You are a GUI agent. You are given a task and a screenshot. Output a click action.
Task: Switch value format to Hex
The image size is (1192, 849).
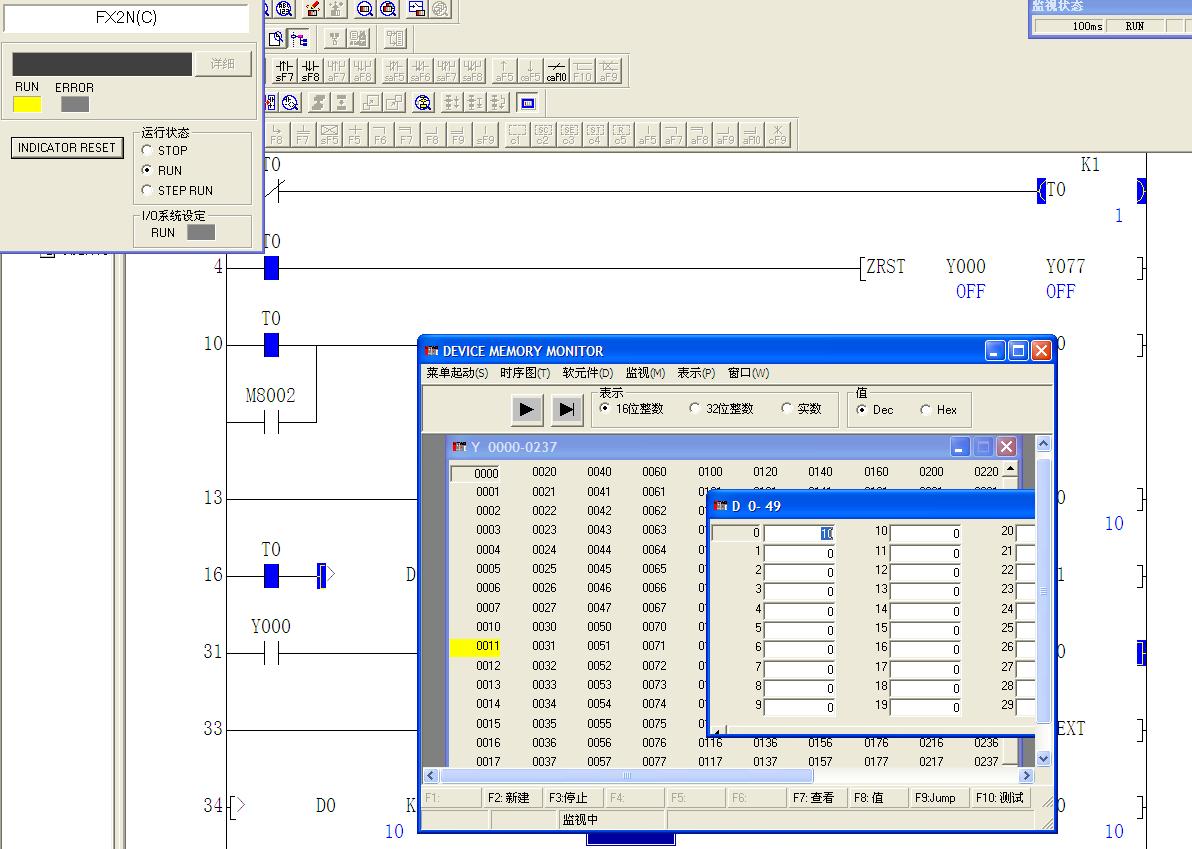tap(926, 410)
